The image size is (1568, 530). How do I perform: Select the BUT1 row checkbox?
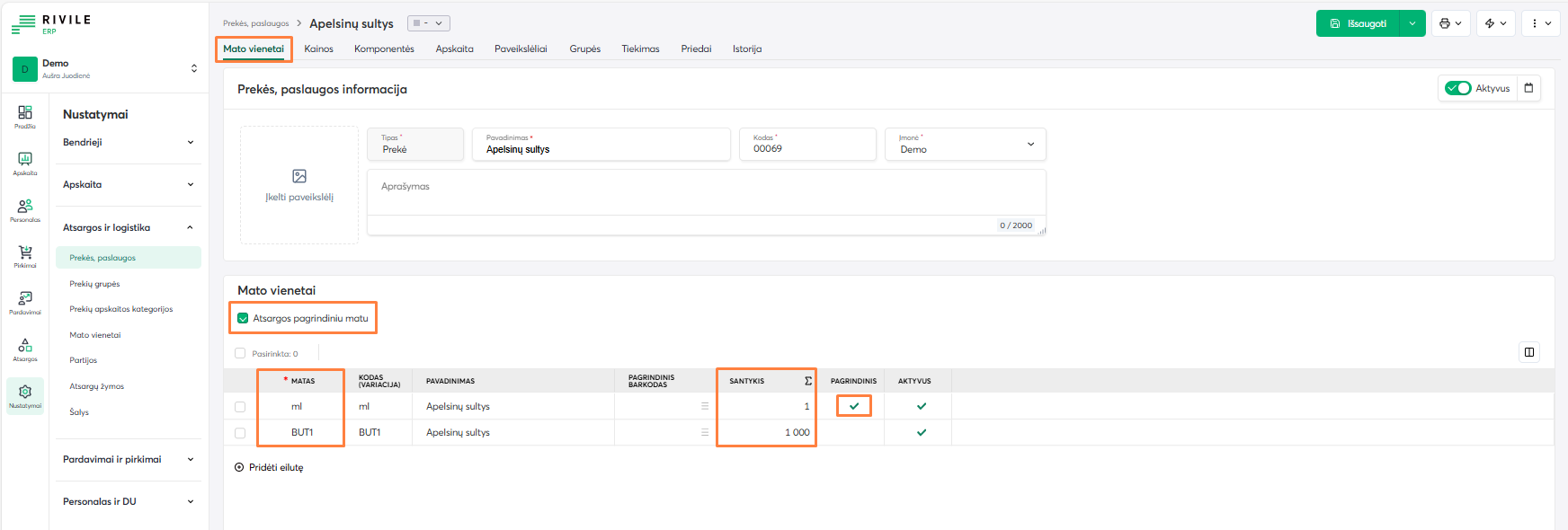[x=240, y=433]
